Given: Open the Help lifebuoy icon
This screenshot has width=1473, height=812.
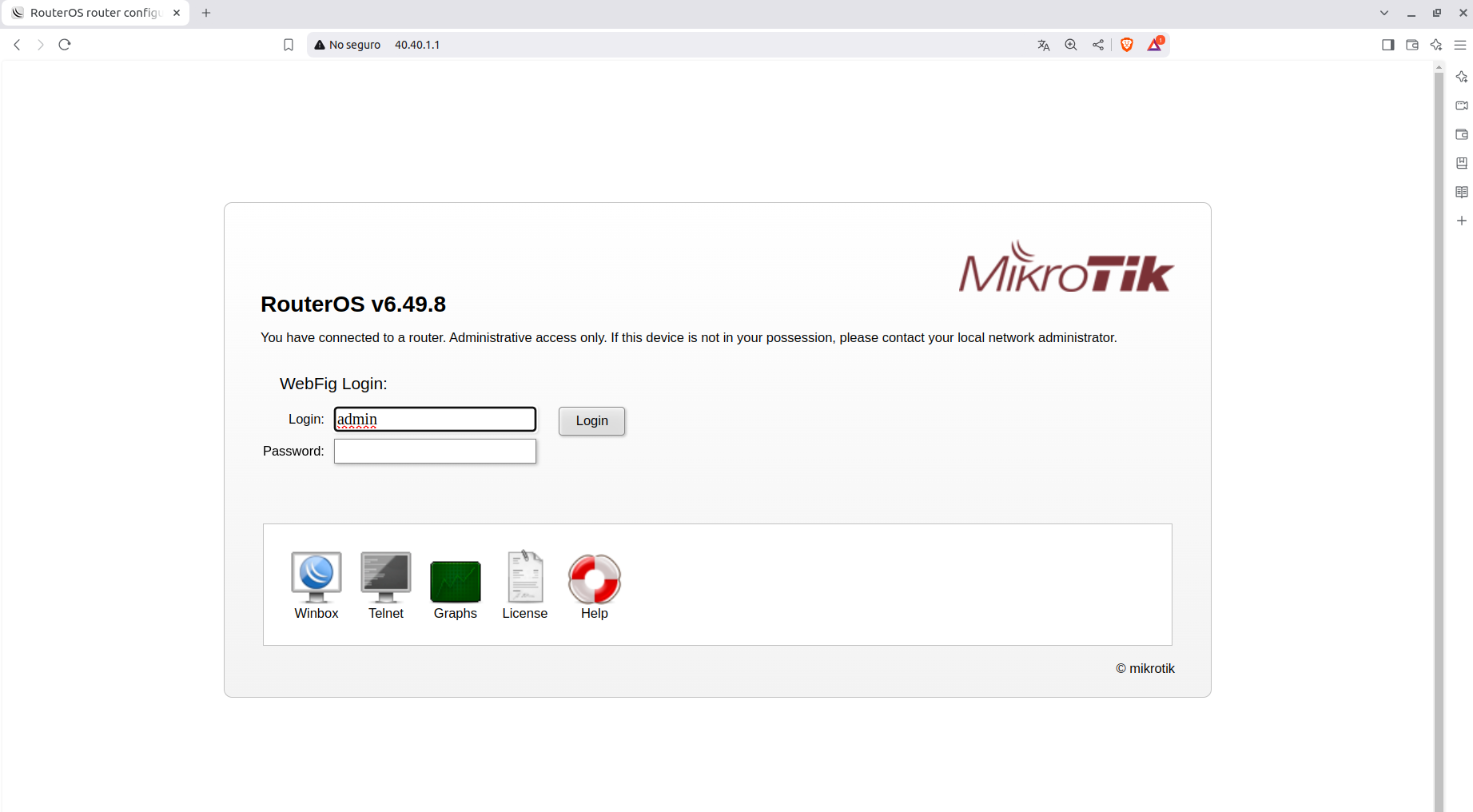Looking at the screenshot, I should (595, 586).
